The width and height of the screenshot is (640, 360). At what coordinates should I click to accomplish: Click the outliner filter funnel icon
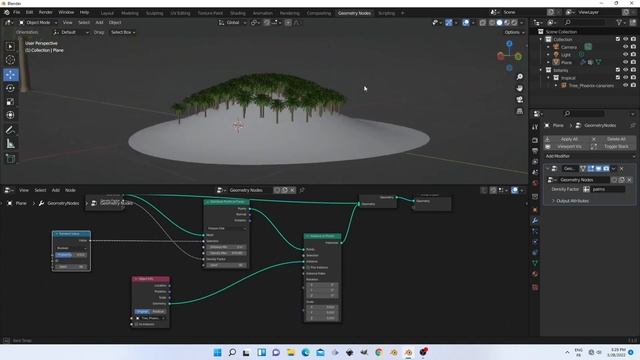point(619,22)
